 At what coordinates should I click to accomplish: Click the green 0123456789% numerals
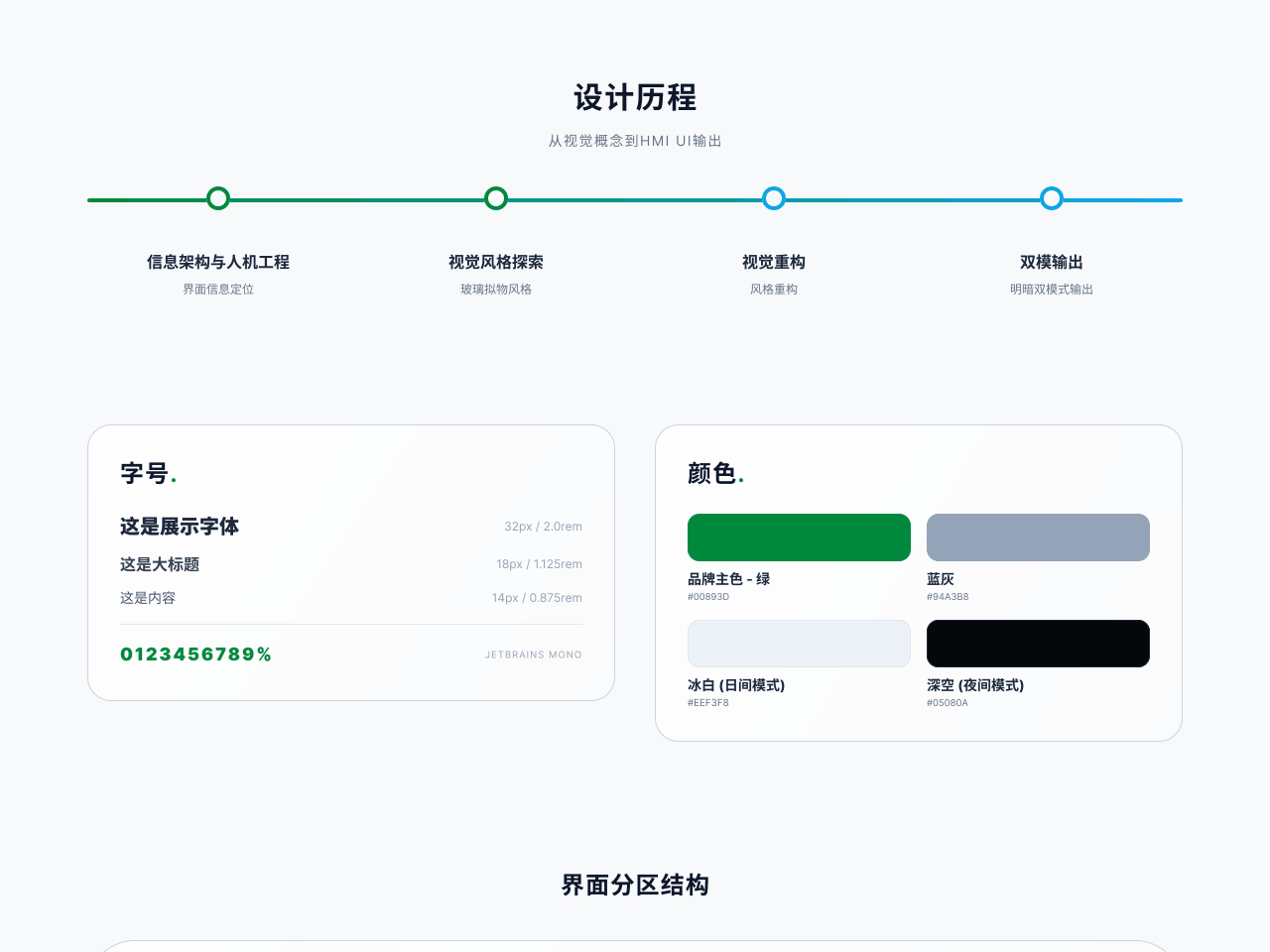click(195, 654)
